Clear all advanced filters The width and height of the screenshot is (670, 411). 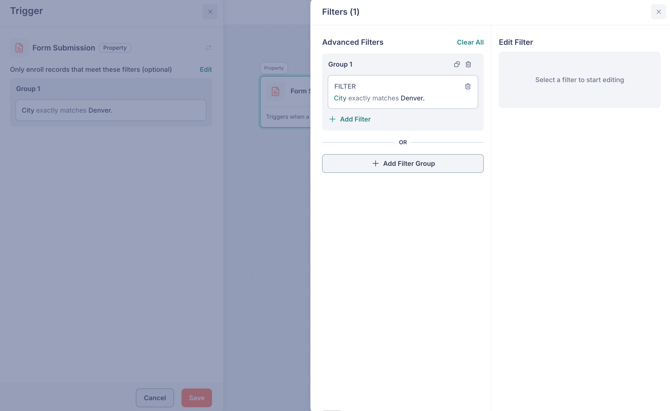point(470,42)
